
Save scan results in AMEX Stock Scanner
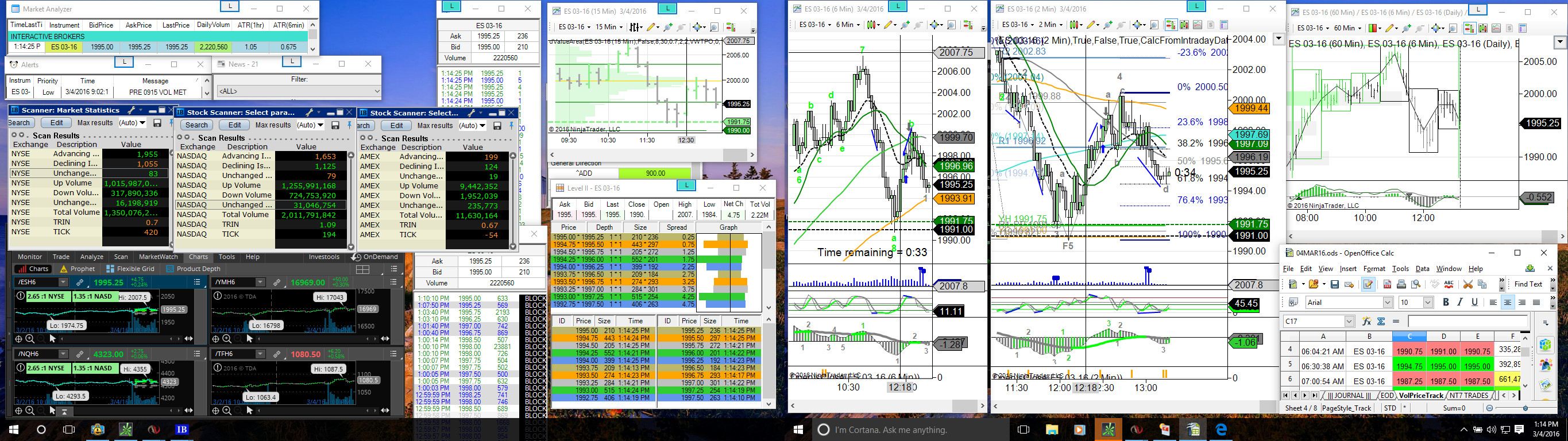point(497,126)
